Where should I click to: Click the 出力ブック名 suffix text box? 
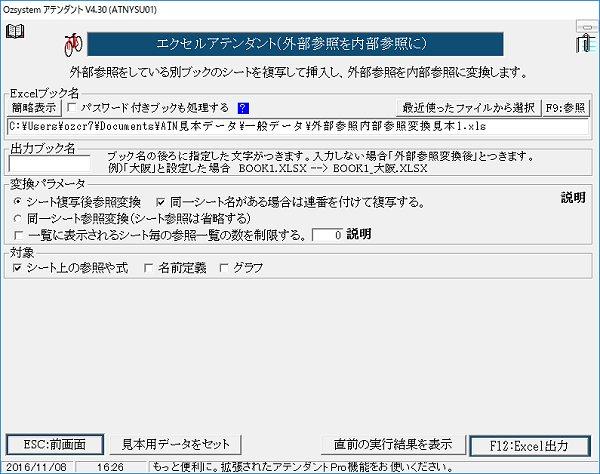[49, 162]
